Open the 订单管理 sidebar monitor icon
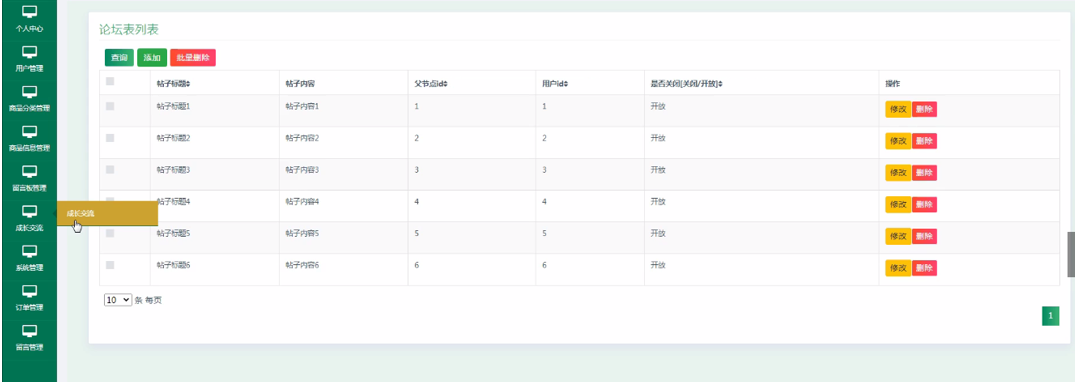This screenshot has width=1075, height=382. coord(29,291)
